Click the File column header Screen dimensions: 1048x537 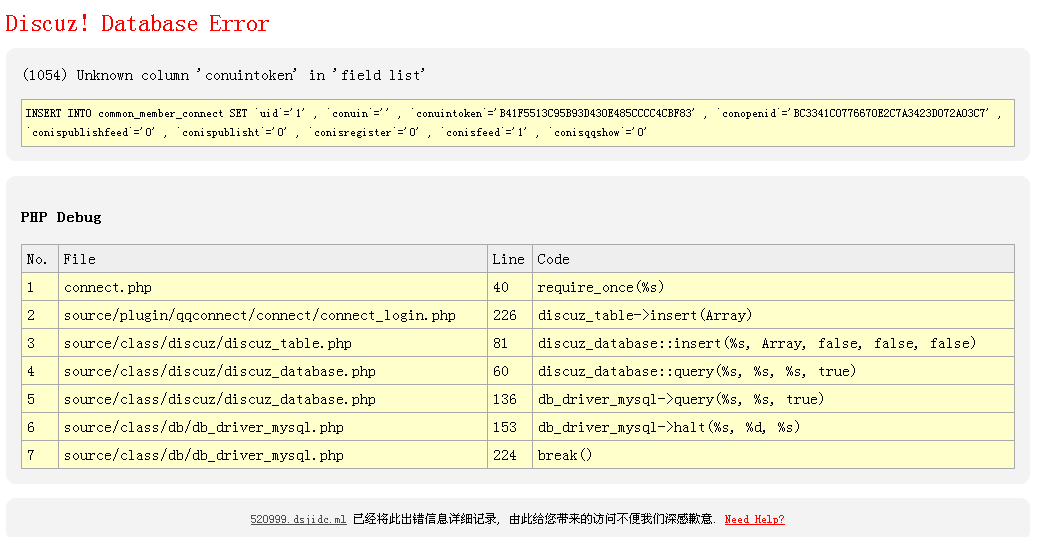[x=80, y=259]
